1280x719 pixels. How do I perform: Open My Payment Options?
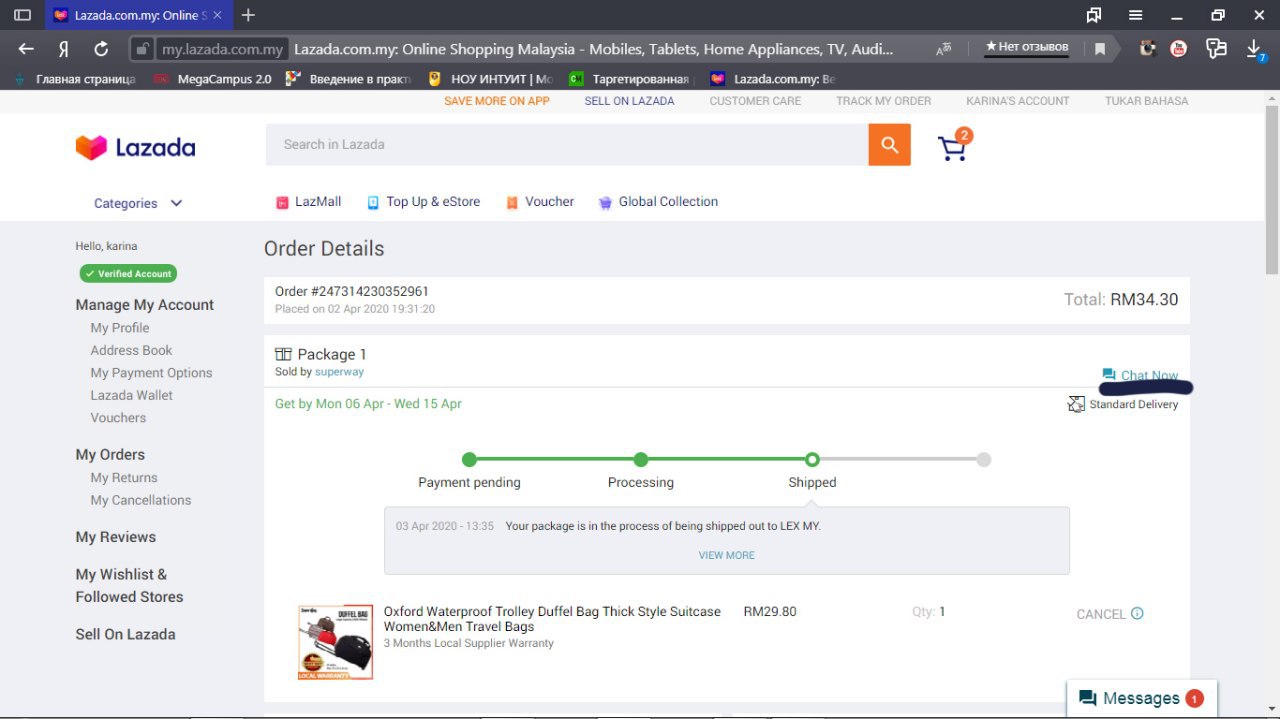[151, 373]
